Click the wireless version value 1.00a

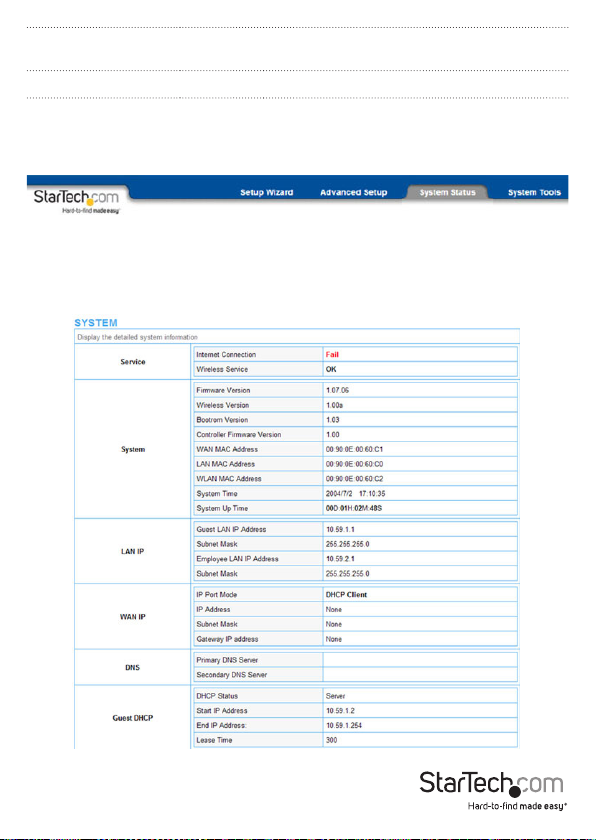(x=335, y=405)
